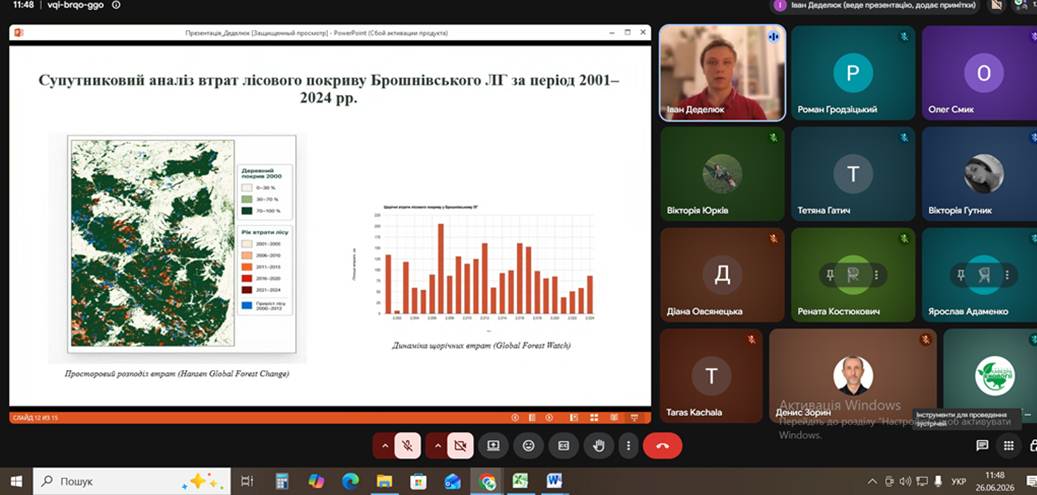1037x495 pixels.
Task: Click muted mic icon on Денис Зорин tile
Action: tap(925, 340)
